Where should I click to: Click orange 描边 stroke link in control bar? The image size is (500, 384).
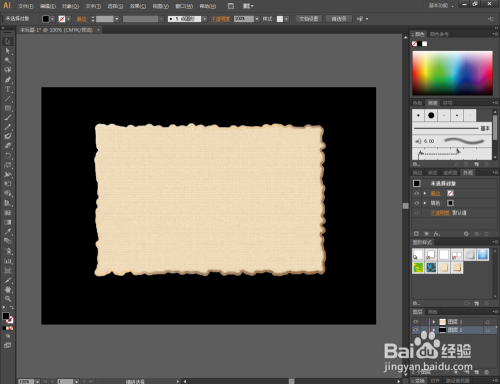(x=81, y=19)
